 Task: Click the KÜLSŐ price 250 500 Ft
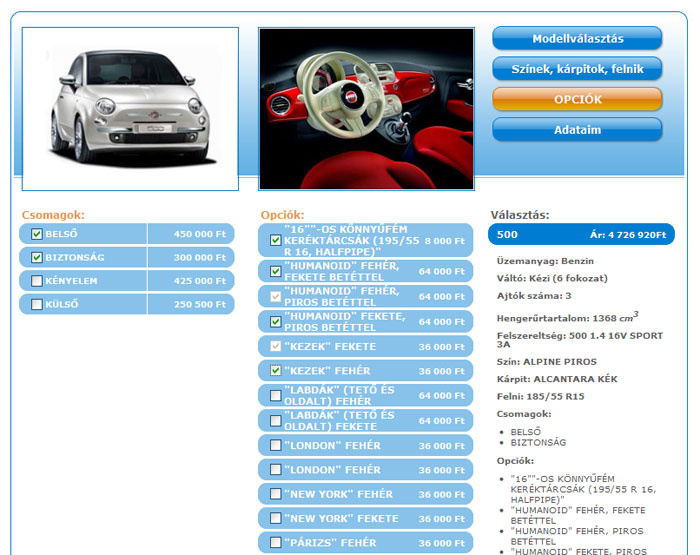tap(200, 304)
